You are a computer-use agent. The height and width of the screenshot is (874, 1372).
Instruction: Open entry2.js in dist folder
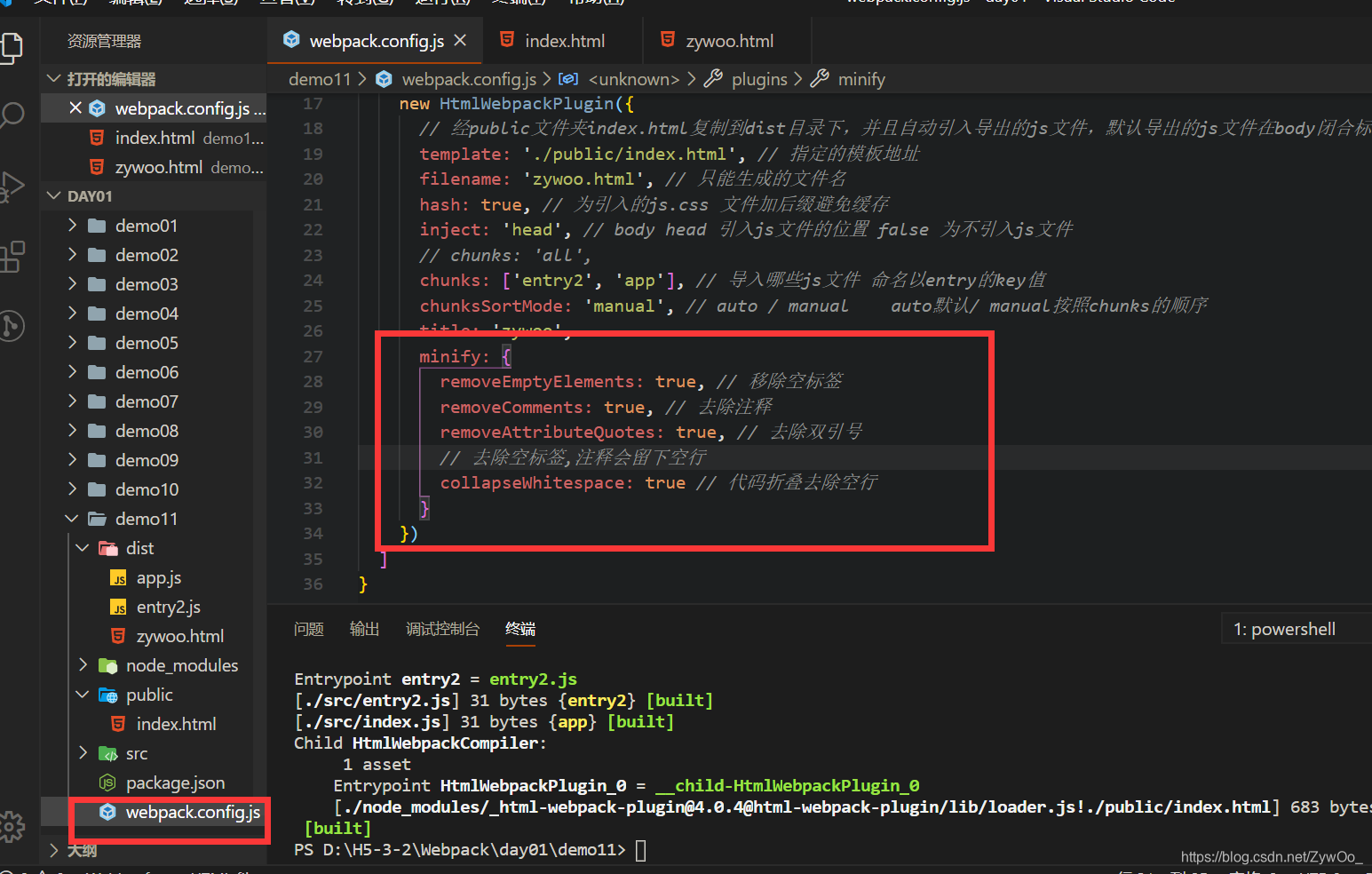pyautogui.click(x=167, y=607)
